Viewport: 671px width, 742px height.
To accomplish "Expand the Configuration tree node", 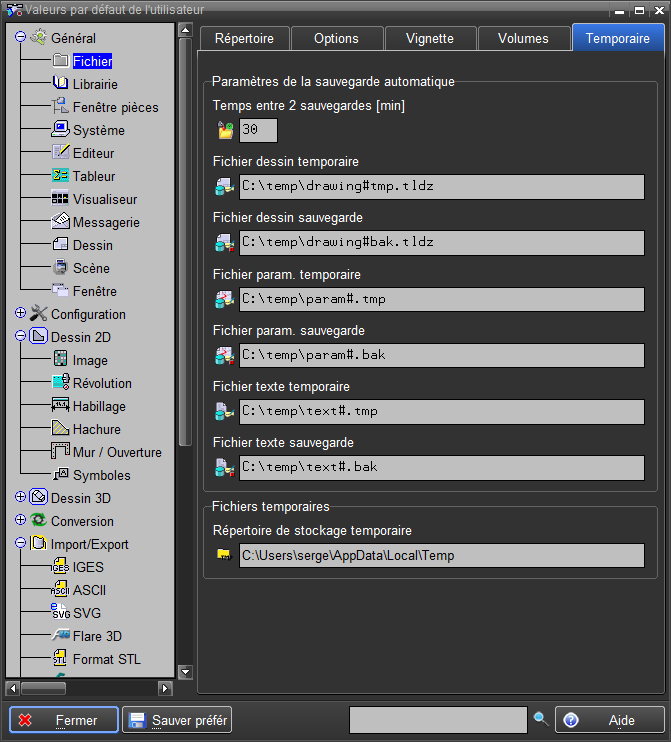I will coord(20,314).
